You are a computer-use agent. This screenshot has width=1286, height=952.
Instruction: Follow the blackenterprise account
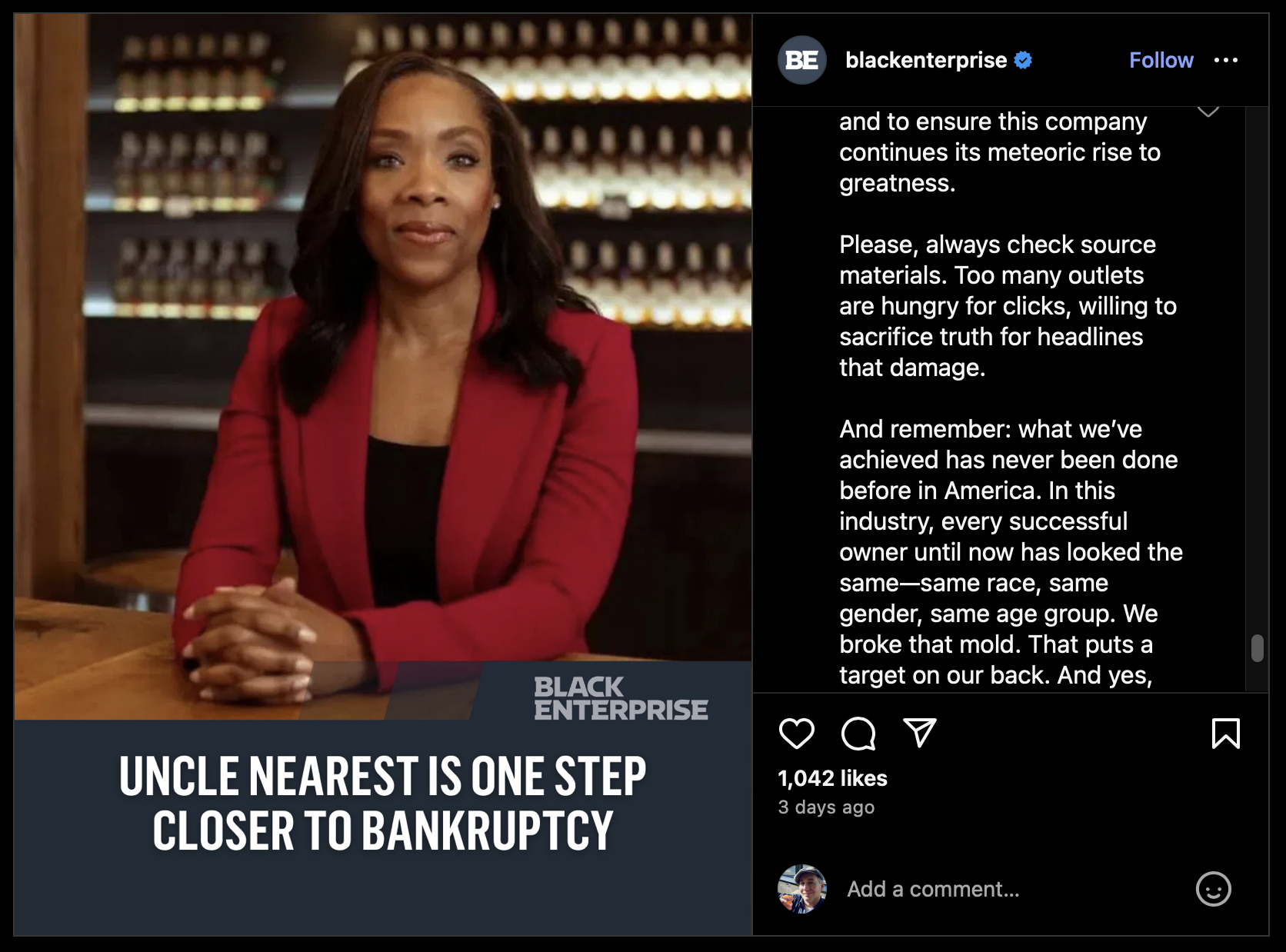point(1161,60)
